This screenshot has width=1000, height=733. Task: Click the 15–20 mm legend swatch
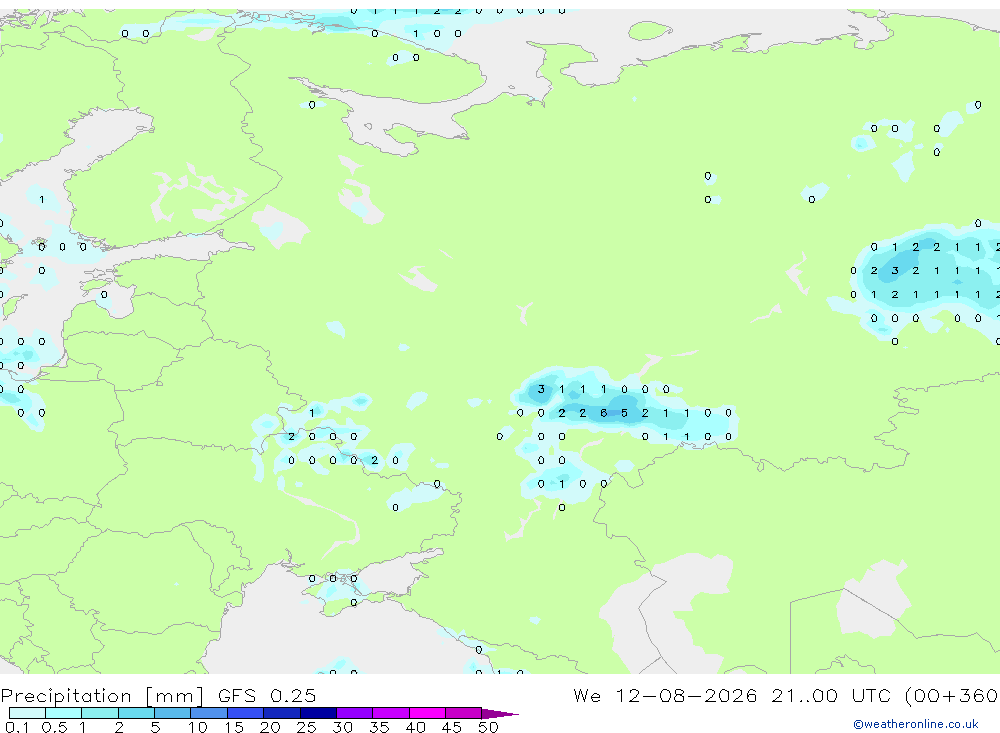pos(245,713)
